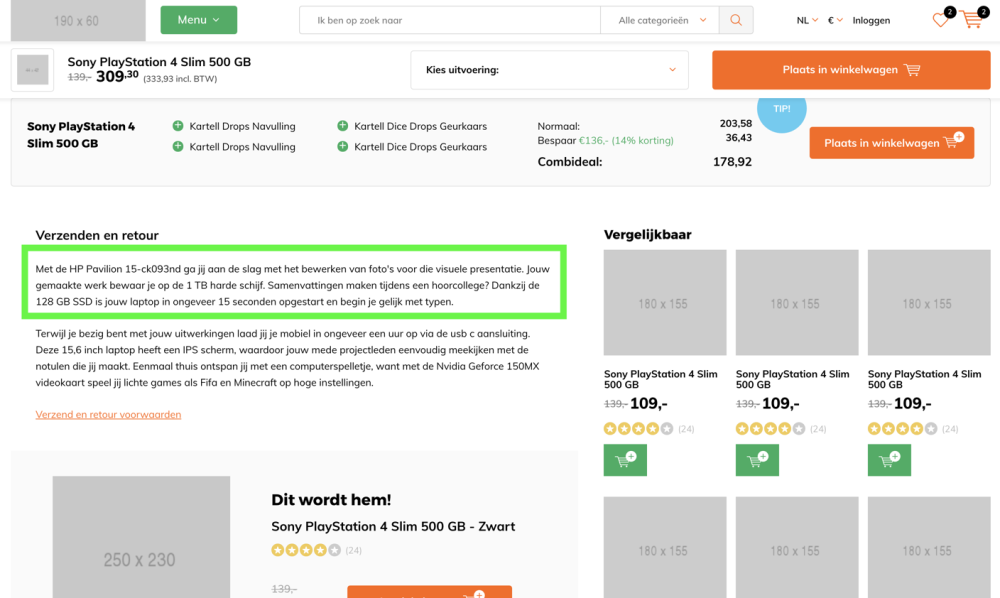Click first plus icon beside Kartell Drops Navulling

coord(178,126)
